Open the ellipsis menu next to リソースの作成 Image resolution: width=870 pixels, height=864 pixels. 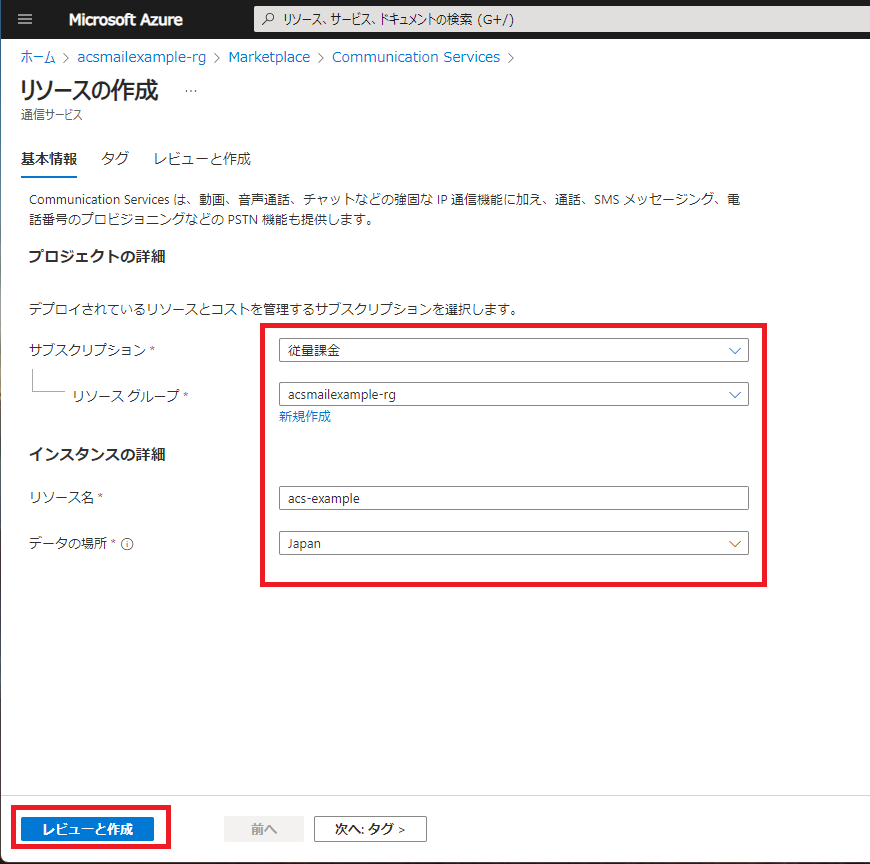coord(191,91)
